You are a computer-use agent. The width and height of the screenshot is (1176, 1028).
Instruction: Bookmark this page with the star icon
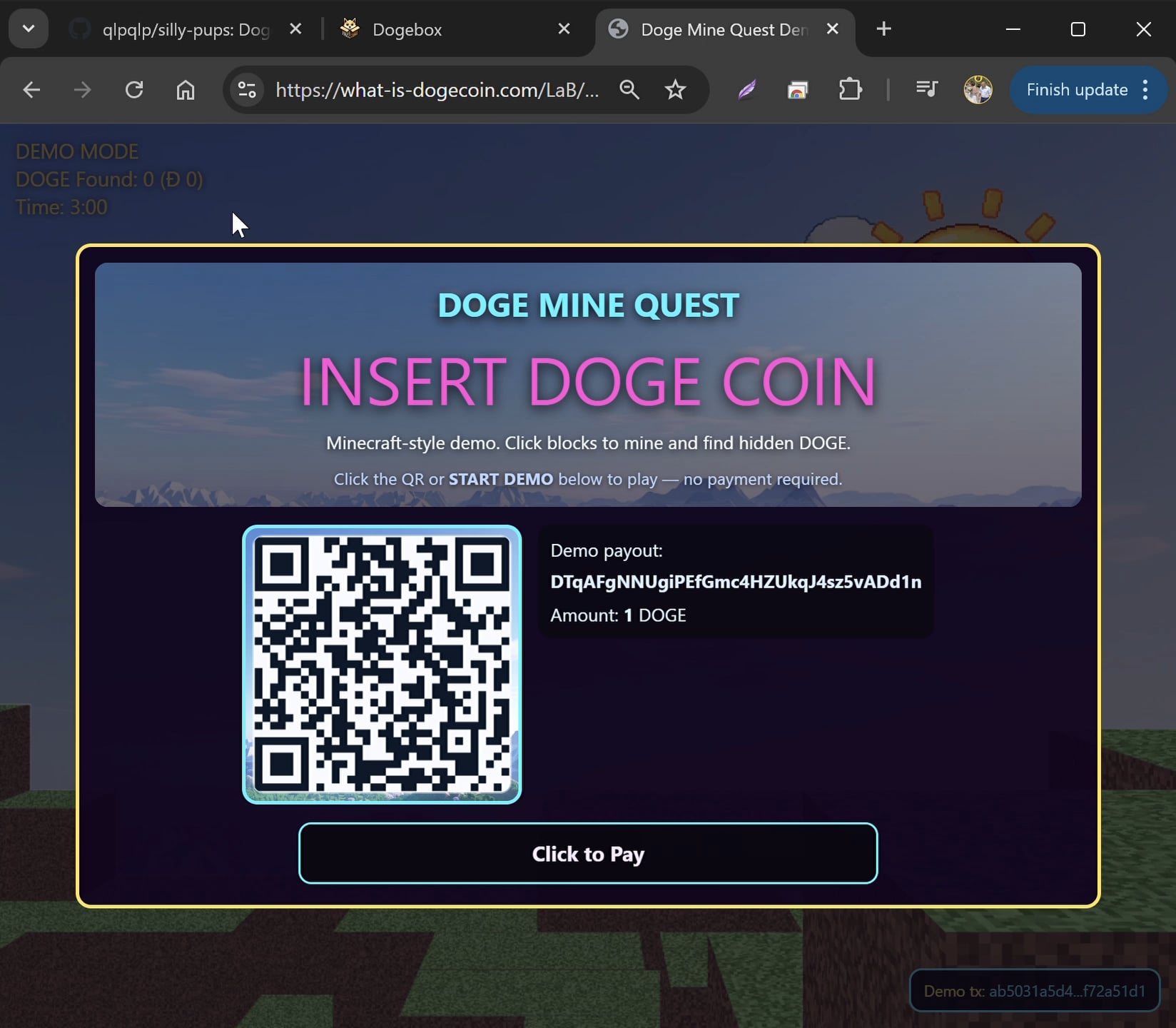[675, 90]
